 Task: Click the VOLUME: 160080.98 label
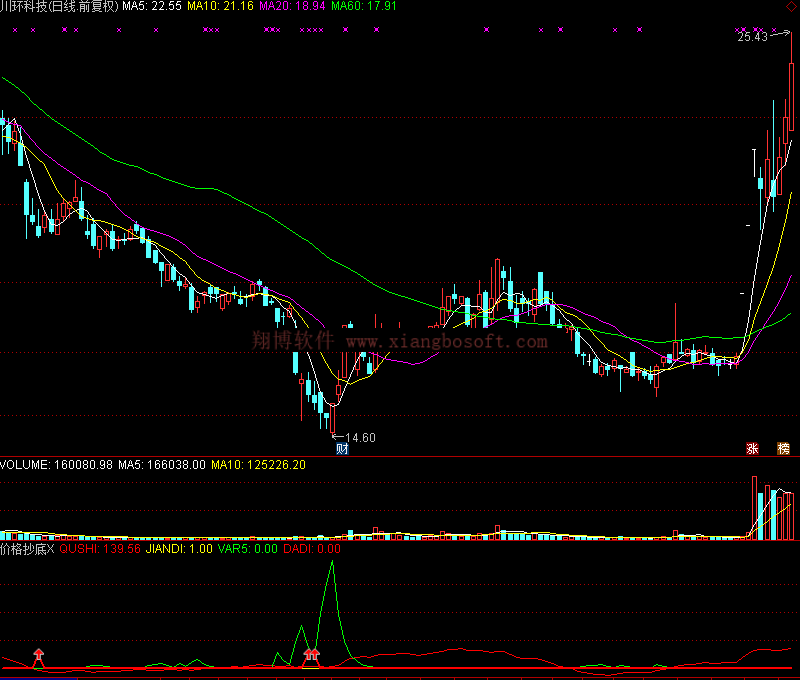56,465
